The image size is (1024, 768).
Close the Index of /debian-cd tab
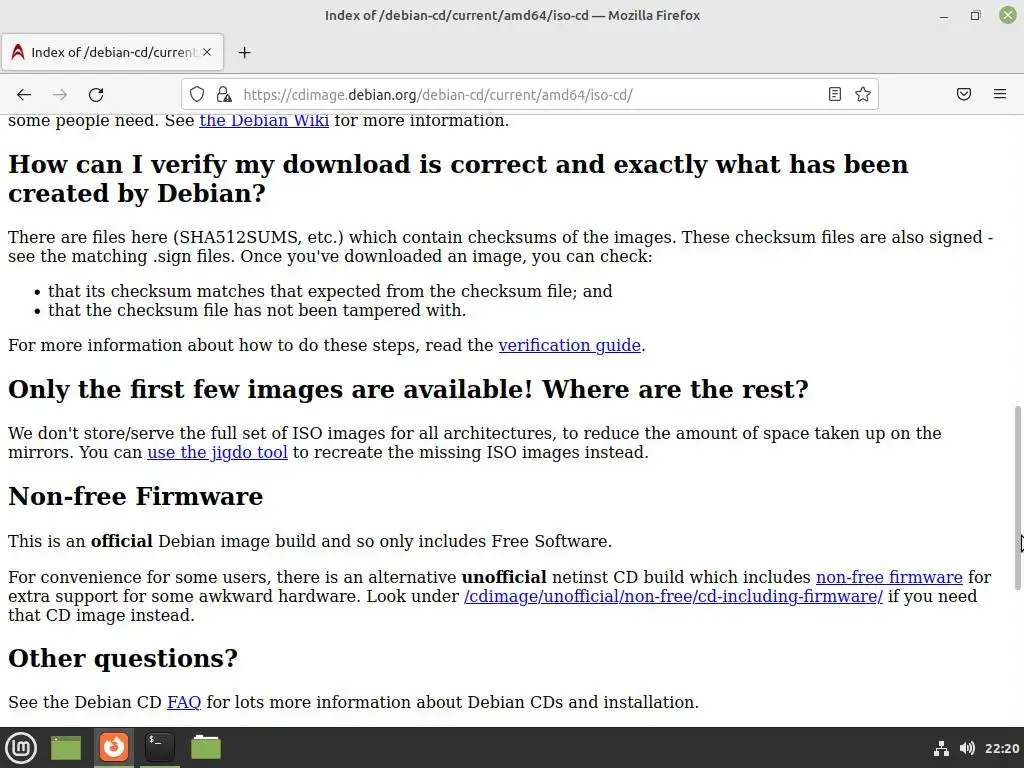207,52
